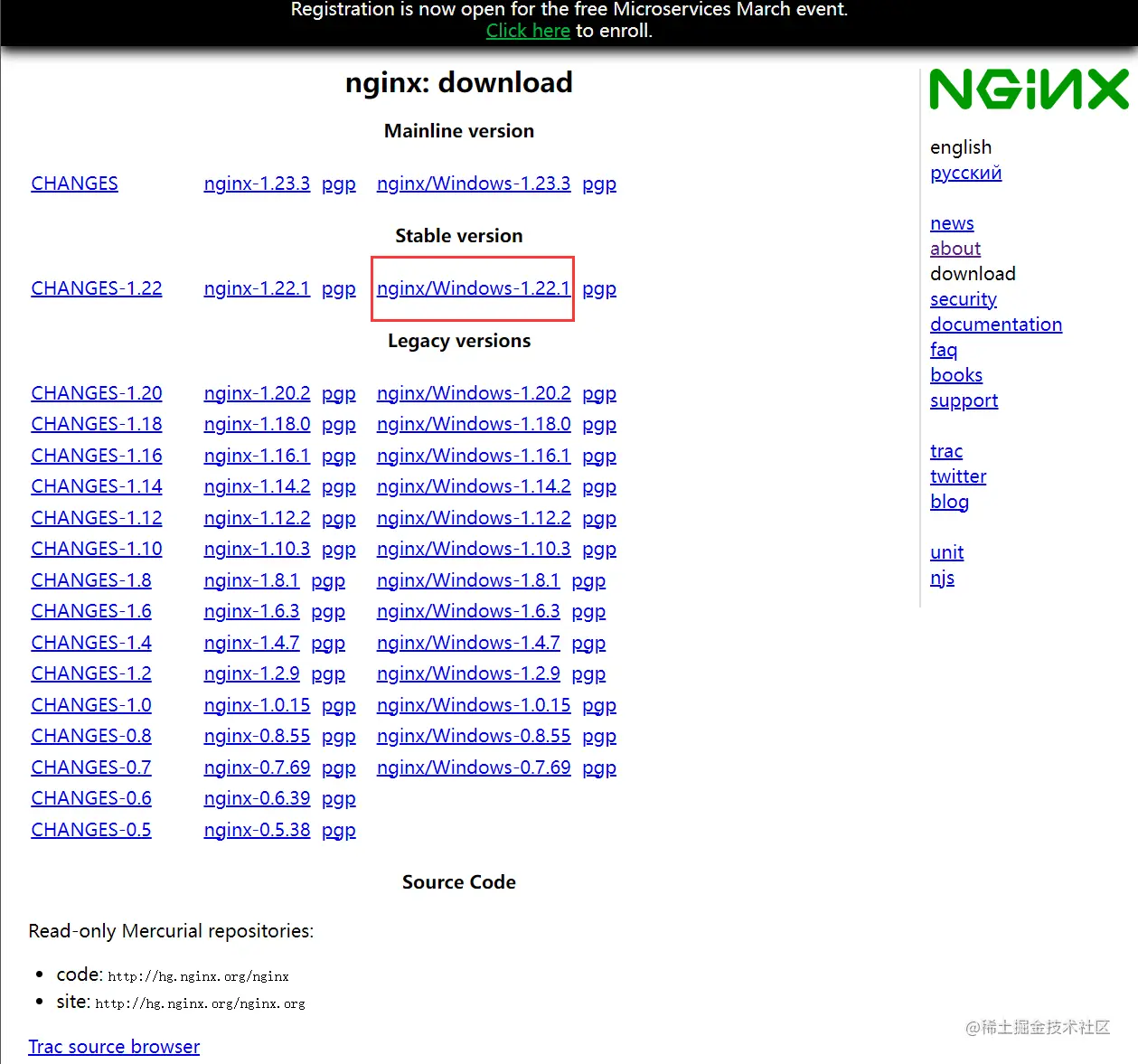Open the njs project link
1138x1064 pixels.
click(x=943, y=578)
